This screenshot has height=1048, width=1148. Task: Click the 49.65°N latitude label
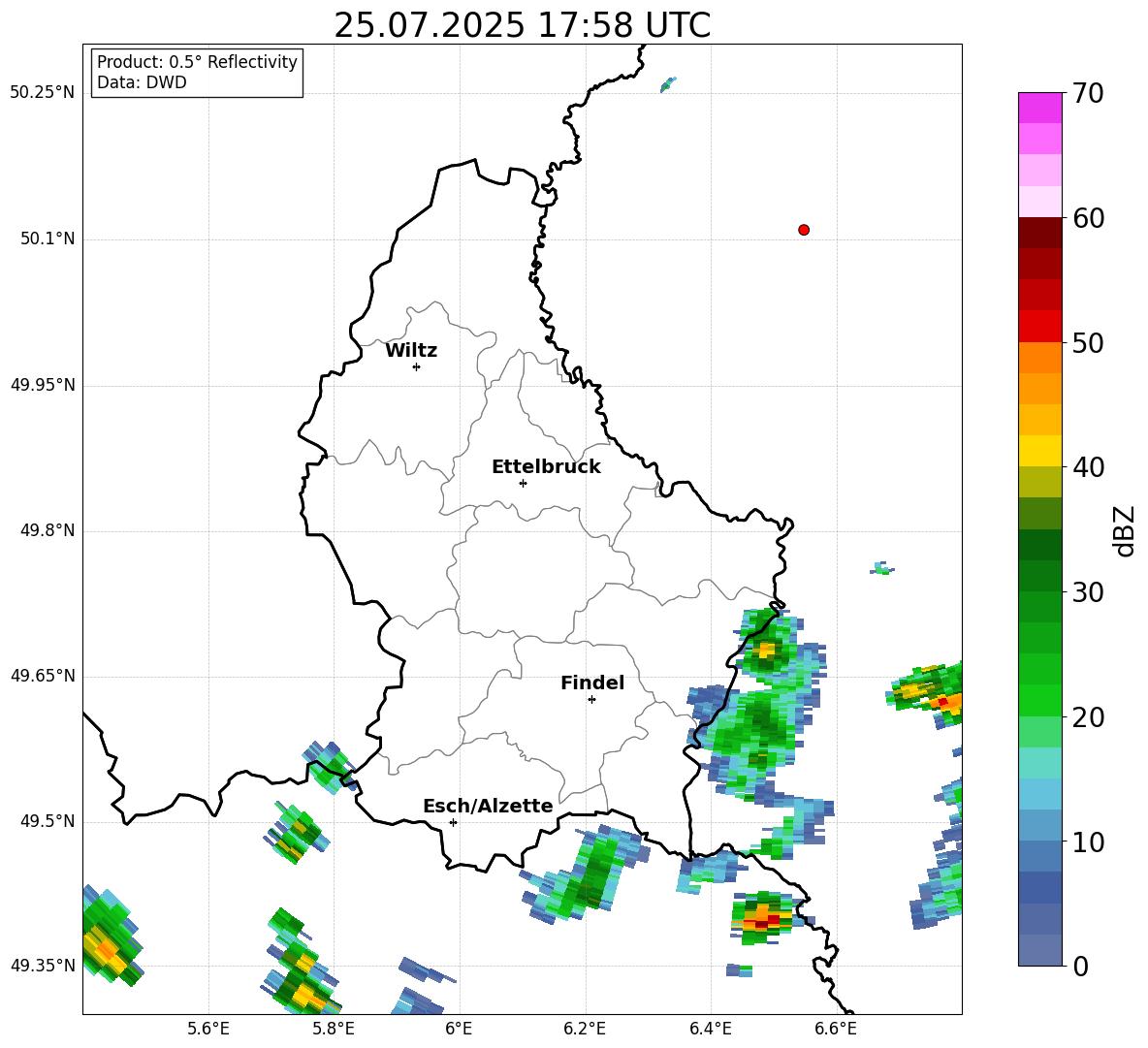(43, 677)
